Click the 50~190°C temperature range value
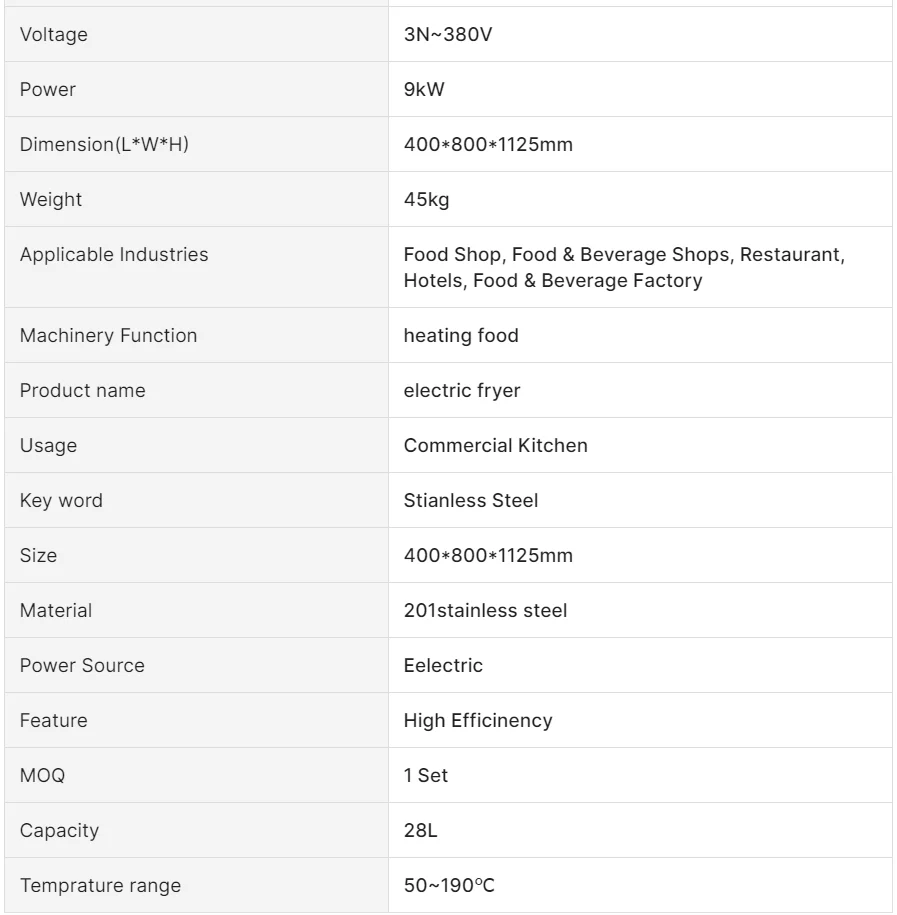This screenshot has height=915, width=897. tap(447, 885)
